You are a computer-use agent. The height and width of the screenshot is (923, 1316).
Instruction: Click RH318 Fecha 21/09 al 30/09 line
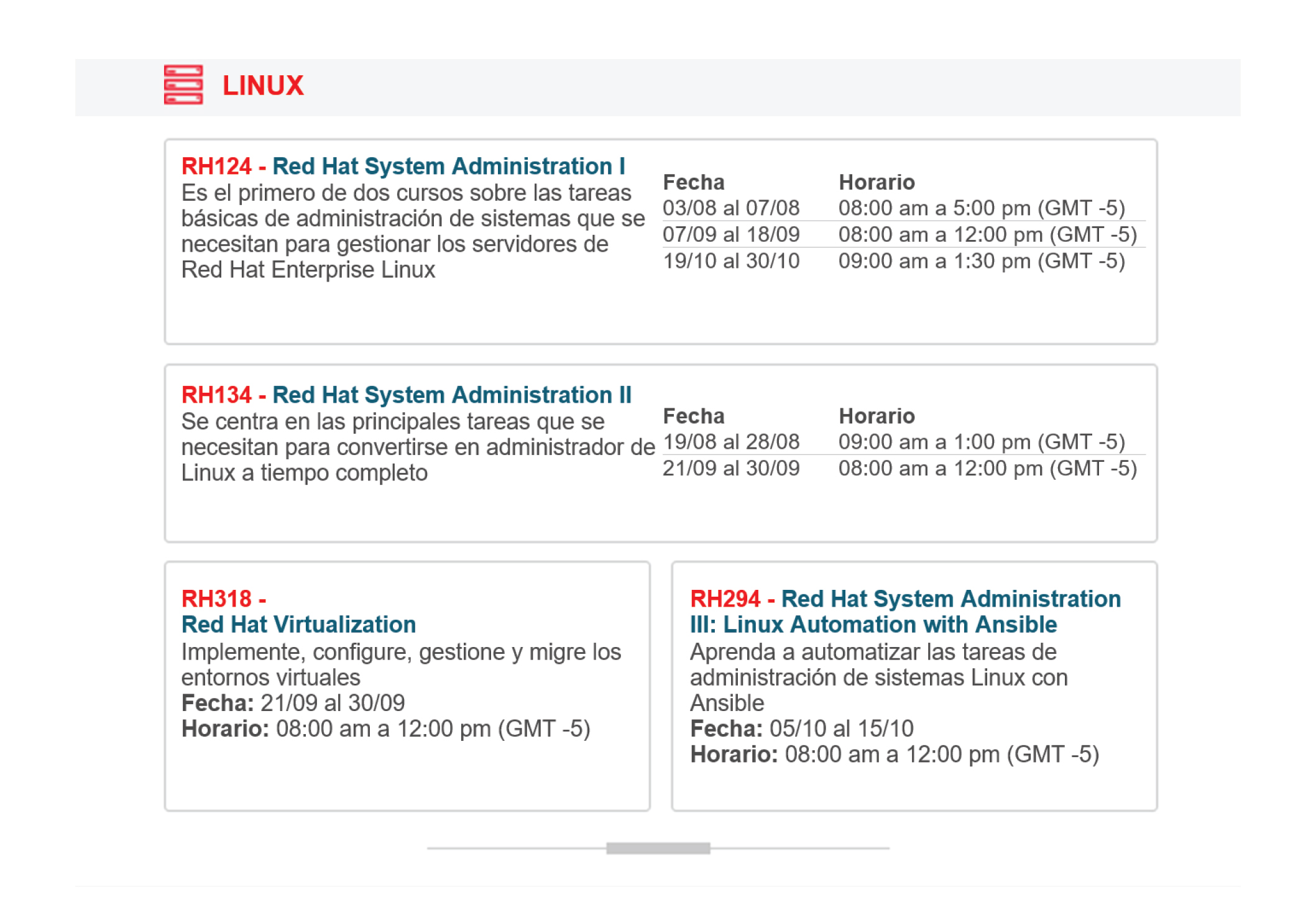[x=293, y=703]
